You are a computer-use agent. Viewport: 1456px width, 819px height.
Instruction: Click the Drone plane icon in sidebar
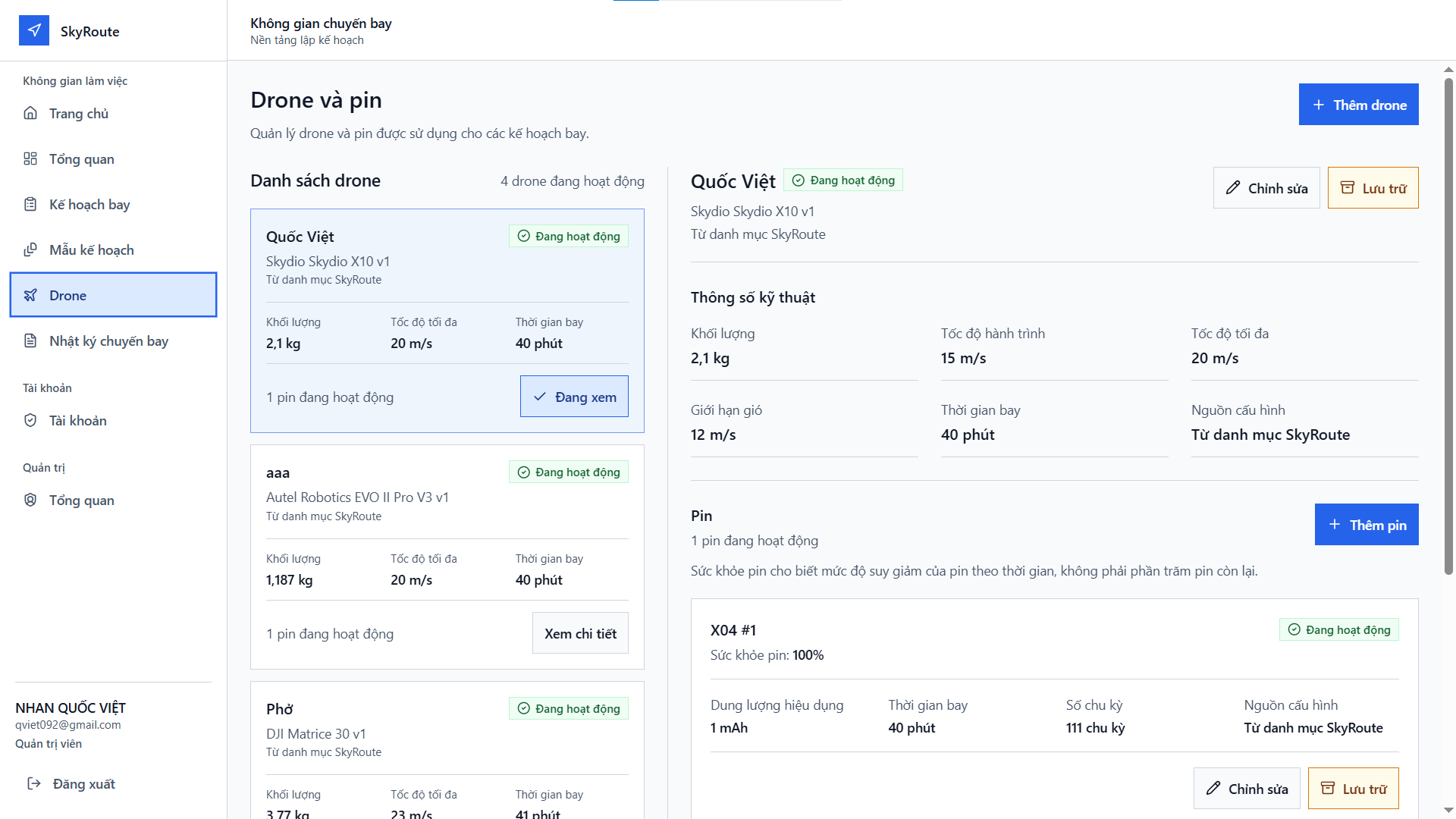30,295
